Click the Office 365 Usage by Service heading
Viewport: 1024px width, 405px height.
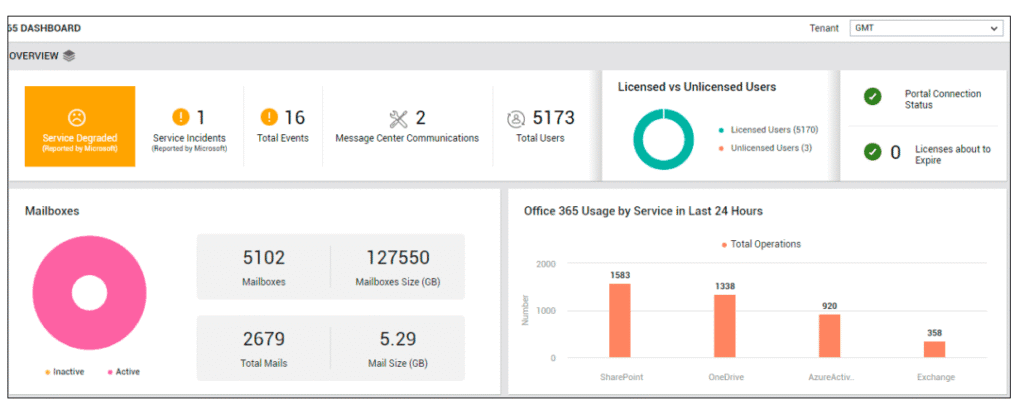pyautogui.click(x=643, y=211)
